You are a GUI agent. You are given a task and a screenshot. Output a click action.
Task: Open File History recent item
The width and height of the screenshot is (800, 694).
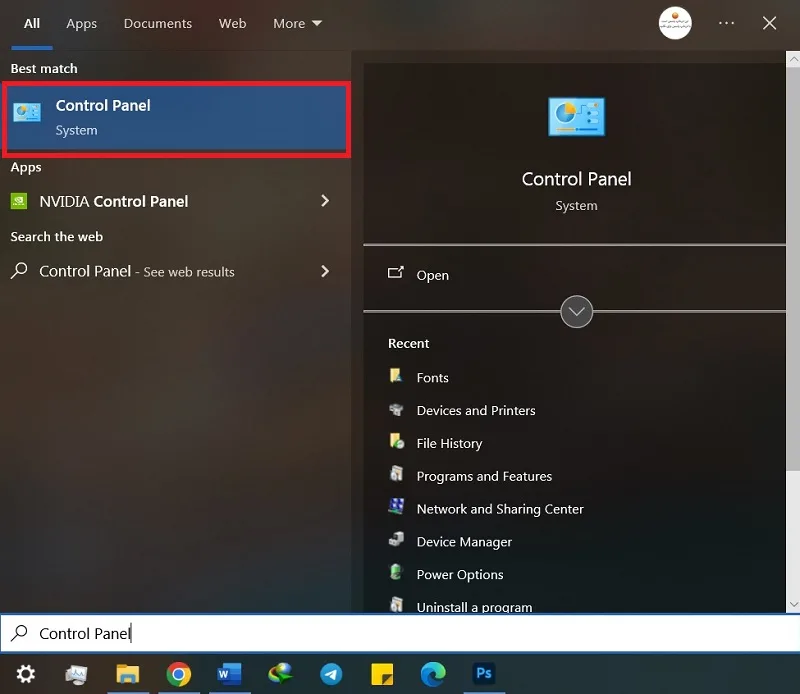click(x=449, y=443)
